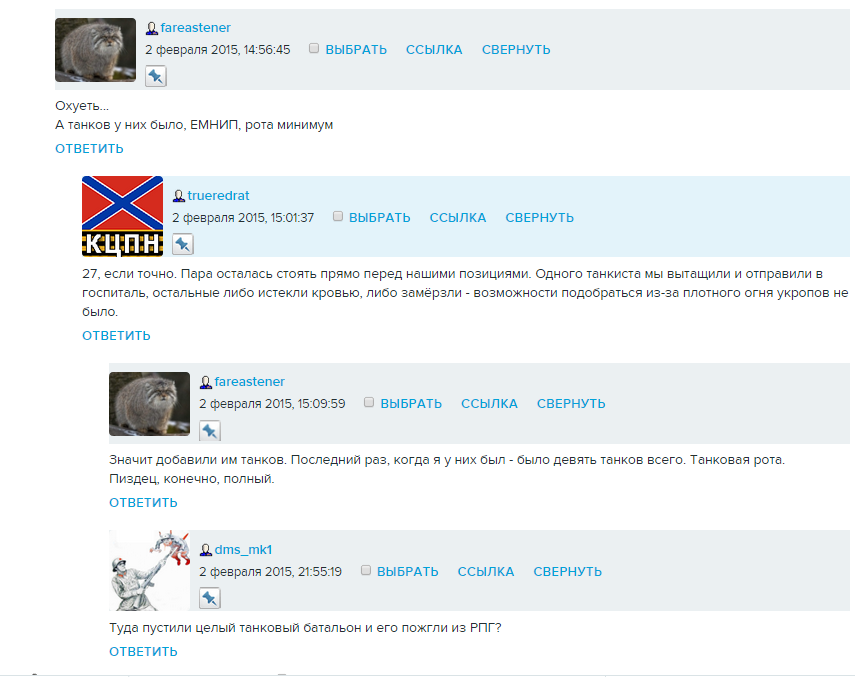855x677 pixels.
Task: Click the user icon beside trueredrat's name
Action: coord(178,196)
